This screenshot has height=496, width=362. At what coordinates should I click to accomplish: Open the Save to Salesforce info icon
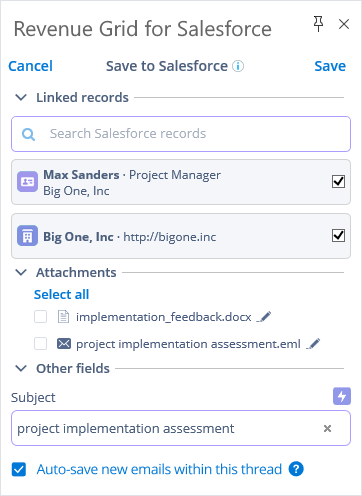pyautogui.click(x=238, y=66)
